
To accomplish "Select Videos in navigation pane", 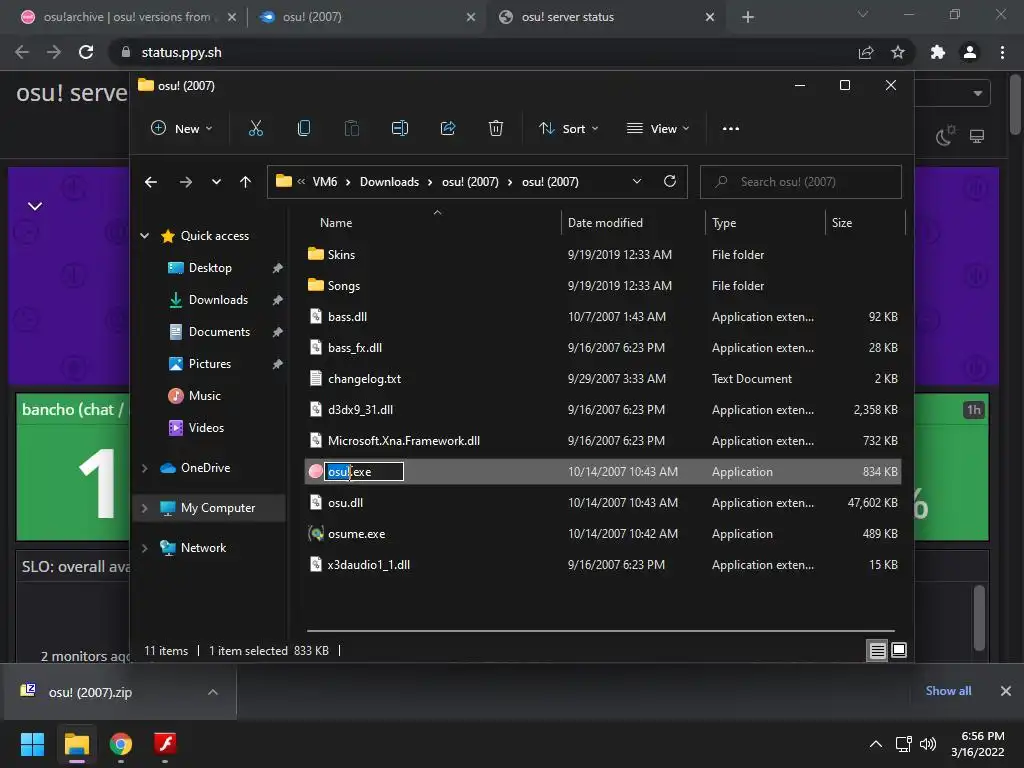I will coord(206,428).
